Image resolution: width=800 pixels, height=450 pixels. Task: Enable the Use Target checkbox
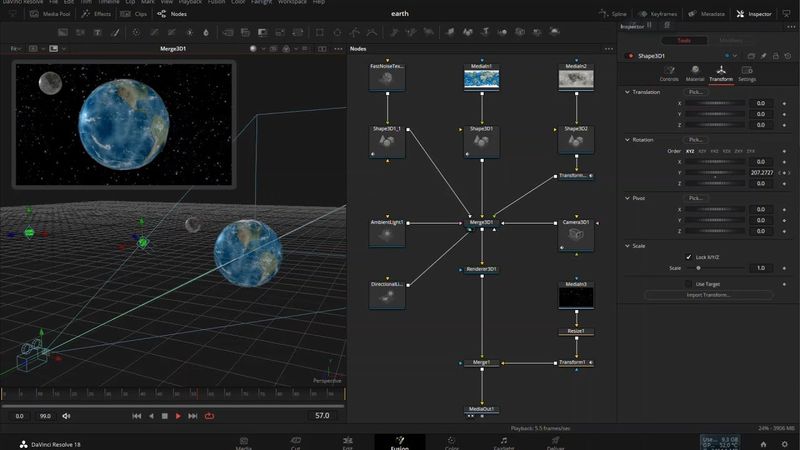(x=688, y=284)
